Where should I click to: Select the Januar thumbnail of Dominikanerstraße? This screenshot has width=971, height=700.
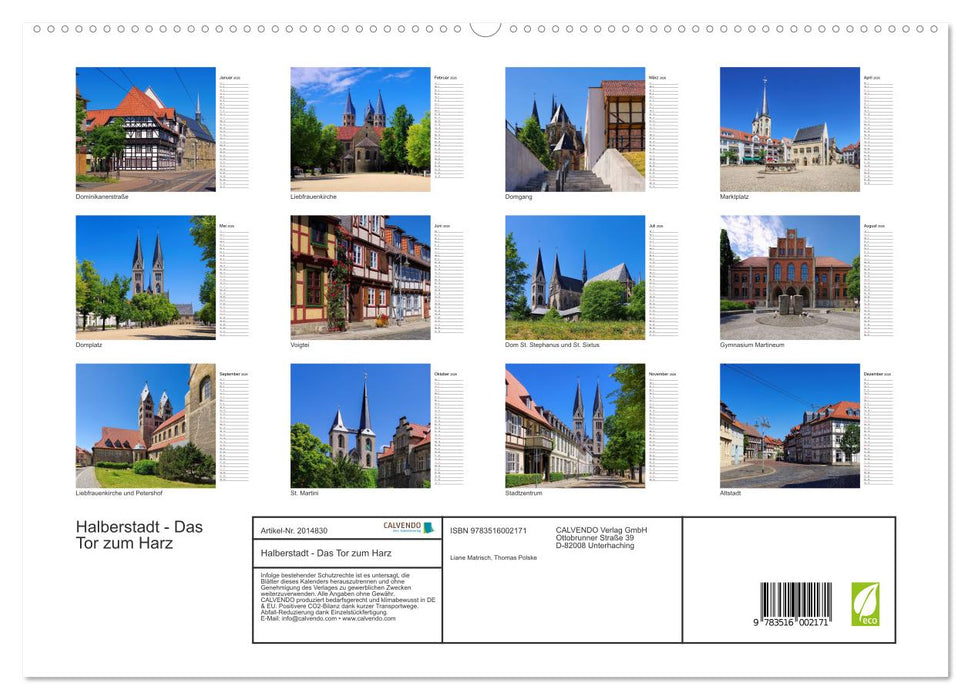[x=145, y=130]
